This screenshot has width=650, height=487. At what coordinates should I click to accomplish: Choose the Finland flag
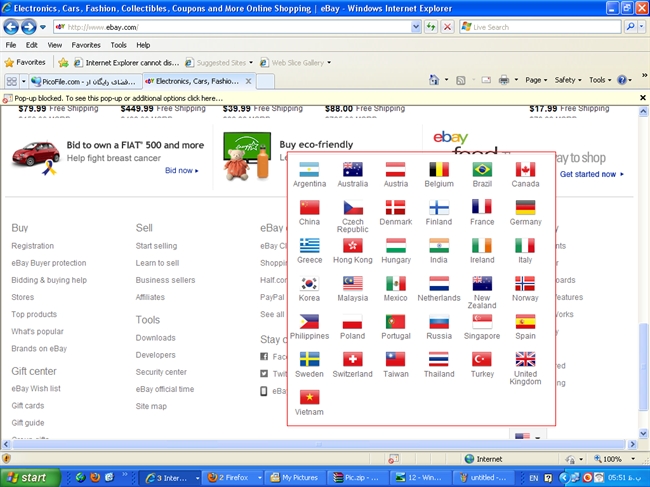pos(439,207)
